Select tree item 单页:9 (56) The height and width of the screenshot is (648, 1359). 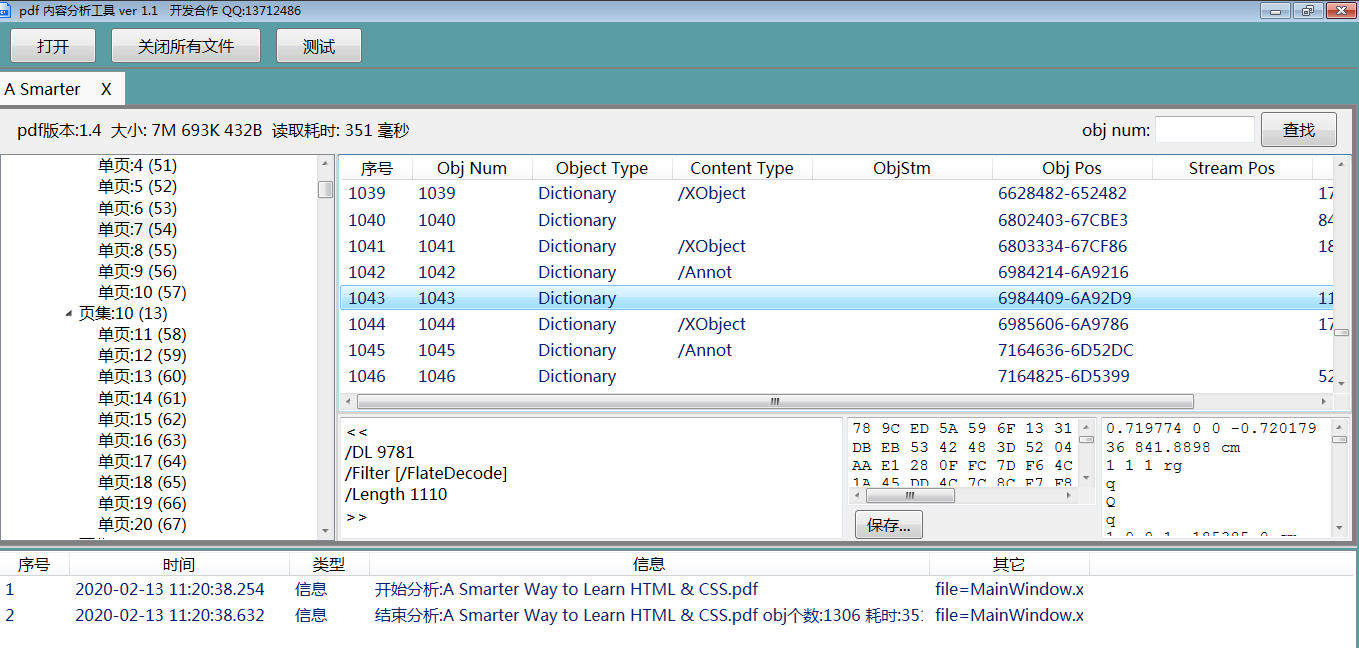tap(137, 271)
